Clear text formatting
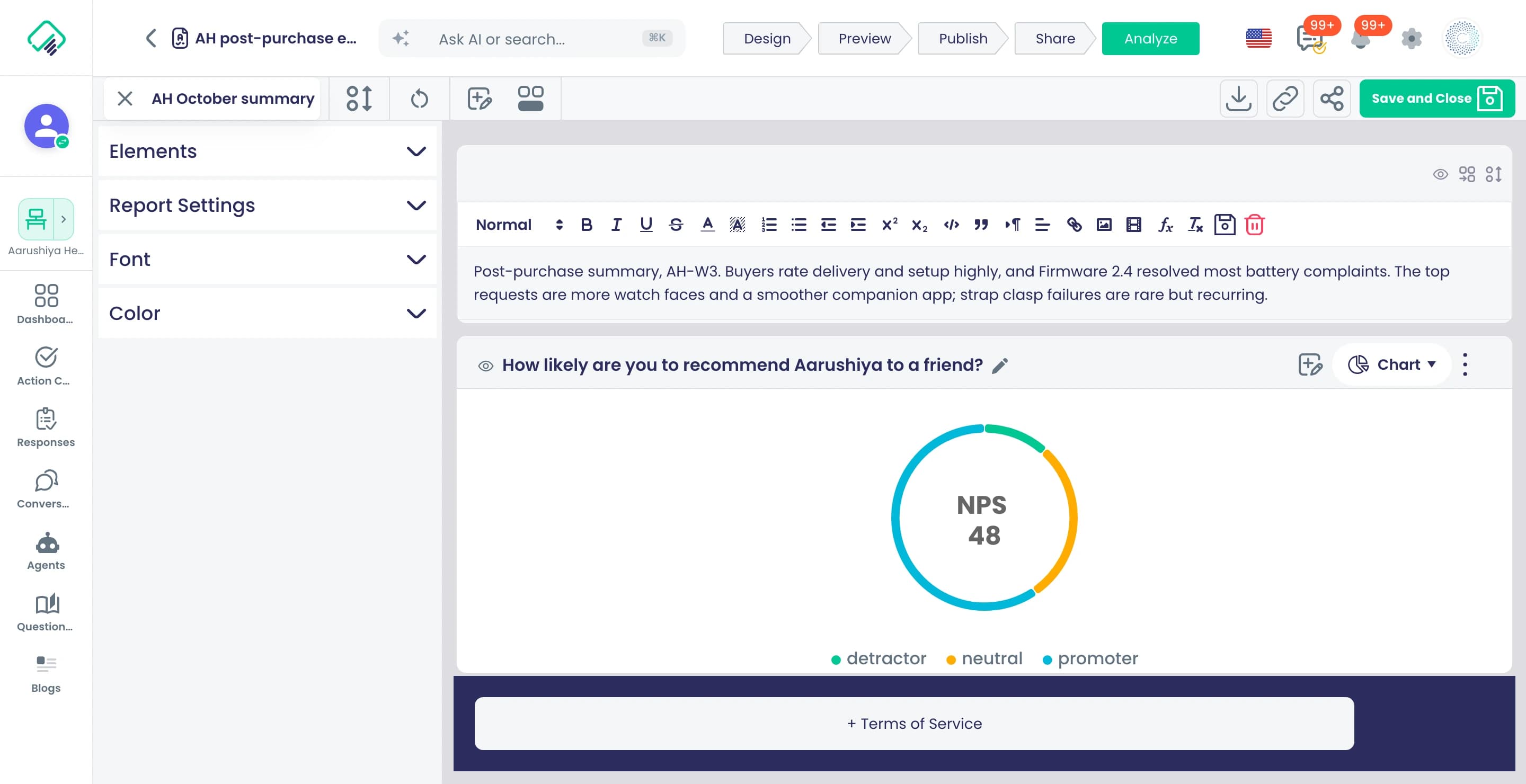This screenshot has width=1526, height=784. (x=1195, y=225)
